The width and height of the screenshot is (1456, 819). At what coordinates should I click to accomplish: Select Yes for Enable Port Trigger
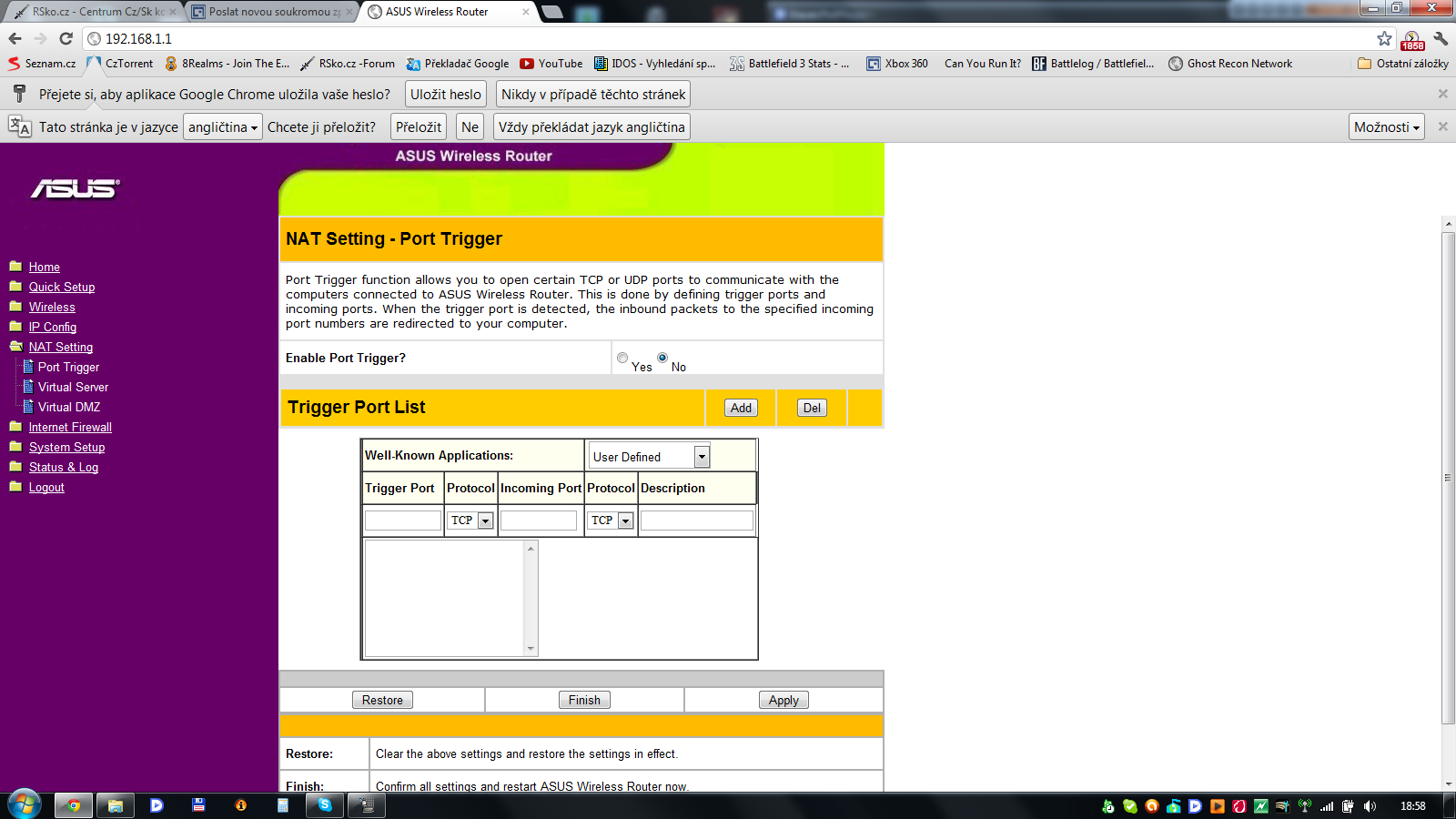622,358
